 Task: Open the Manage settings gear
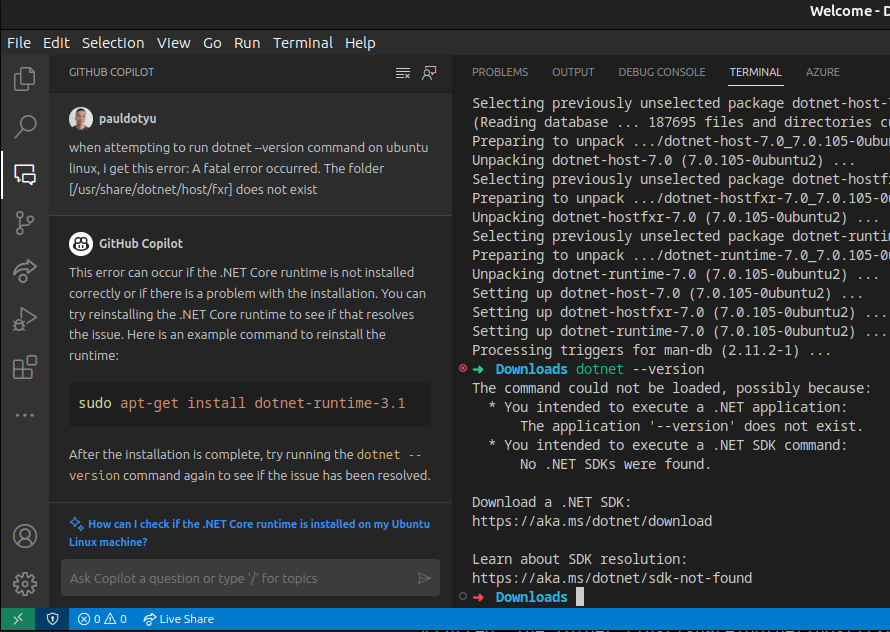[24, 584]
